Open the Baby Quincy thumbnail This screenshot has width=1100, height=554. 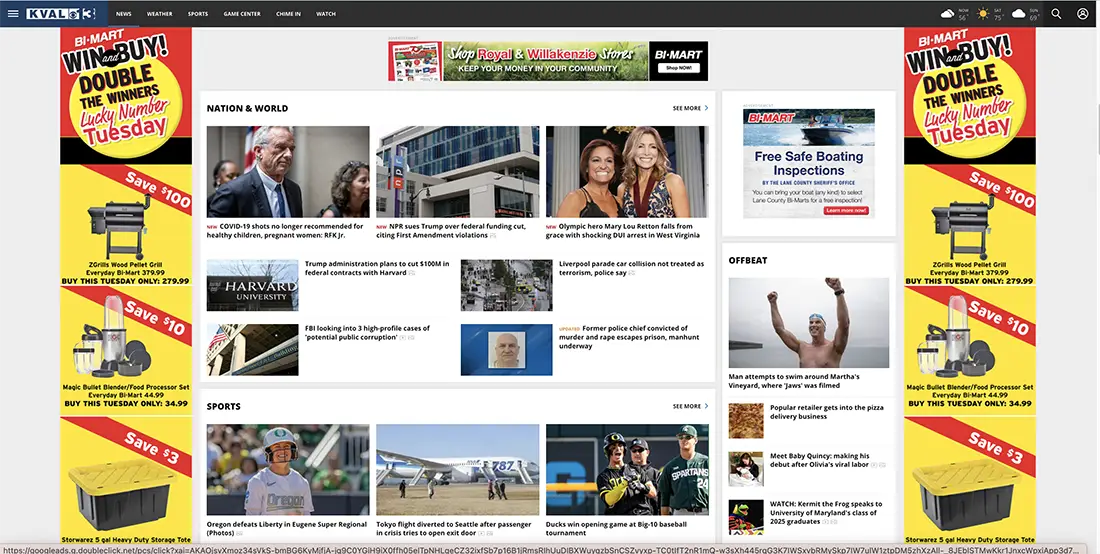click(746, 469)
